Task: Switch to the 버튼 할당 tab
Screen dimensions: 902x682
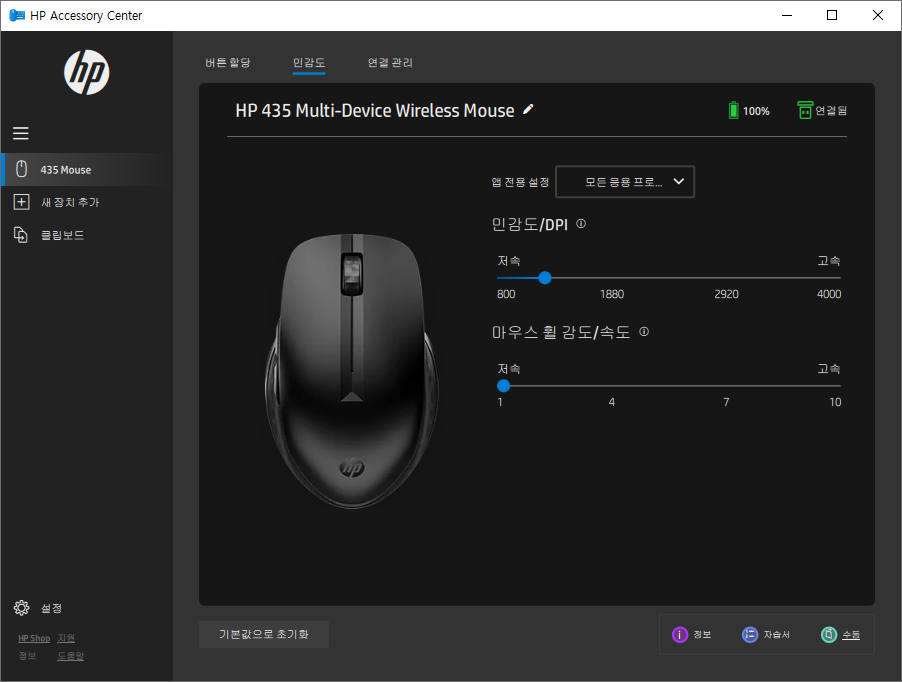Action: 228,63
